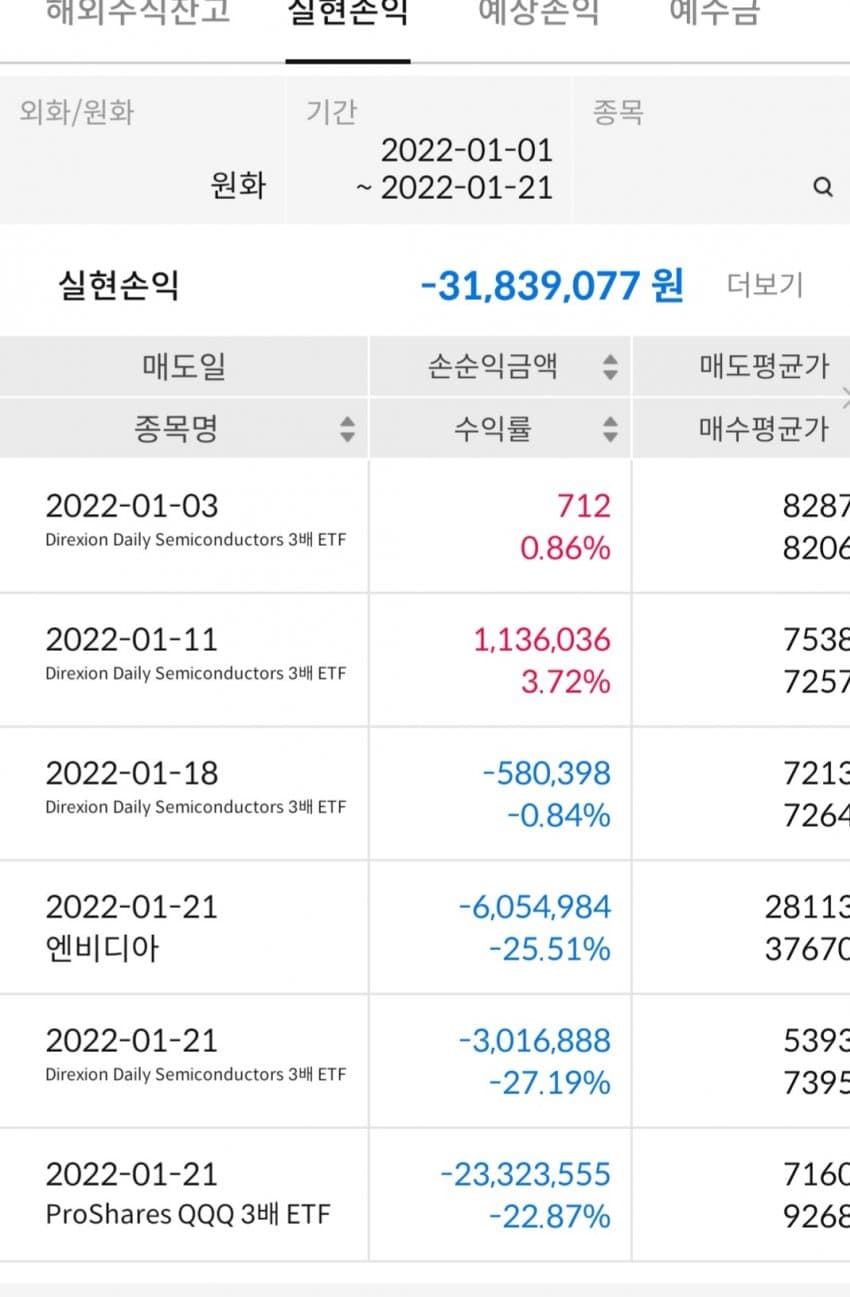850x1297 pixels.
Task: Select the 예수금 tab
Action: click(x=714, y=12)
